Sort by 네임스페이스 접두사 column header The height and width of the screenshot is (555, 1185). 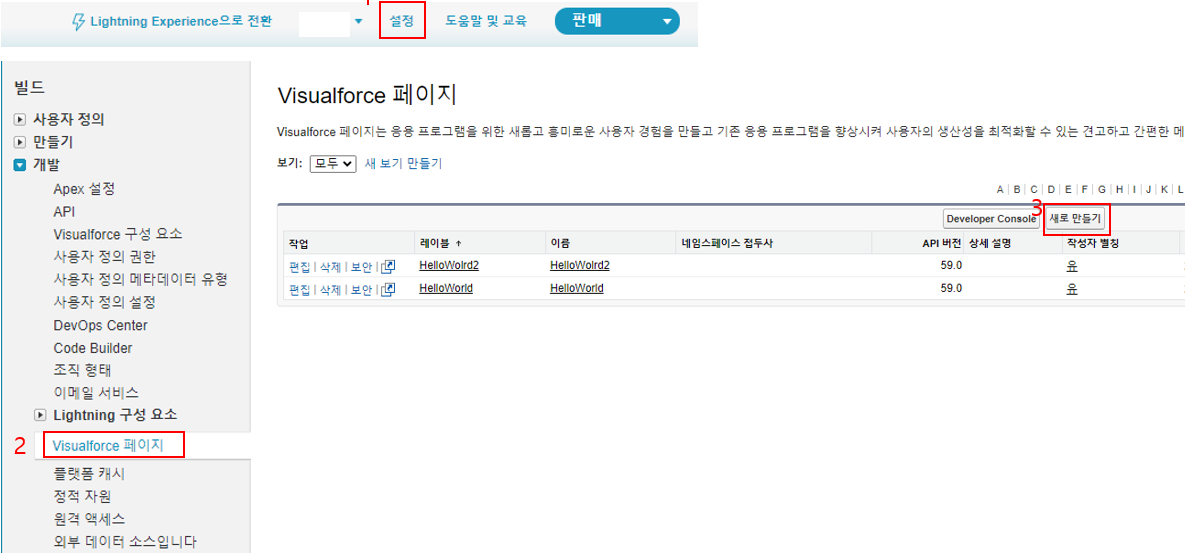click(x=726, y=243)
